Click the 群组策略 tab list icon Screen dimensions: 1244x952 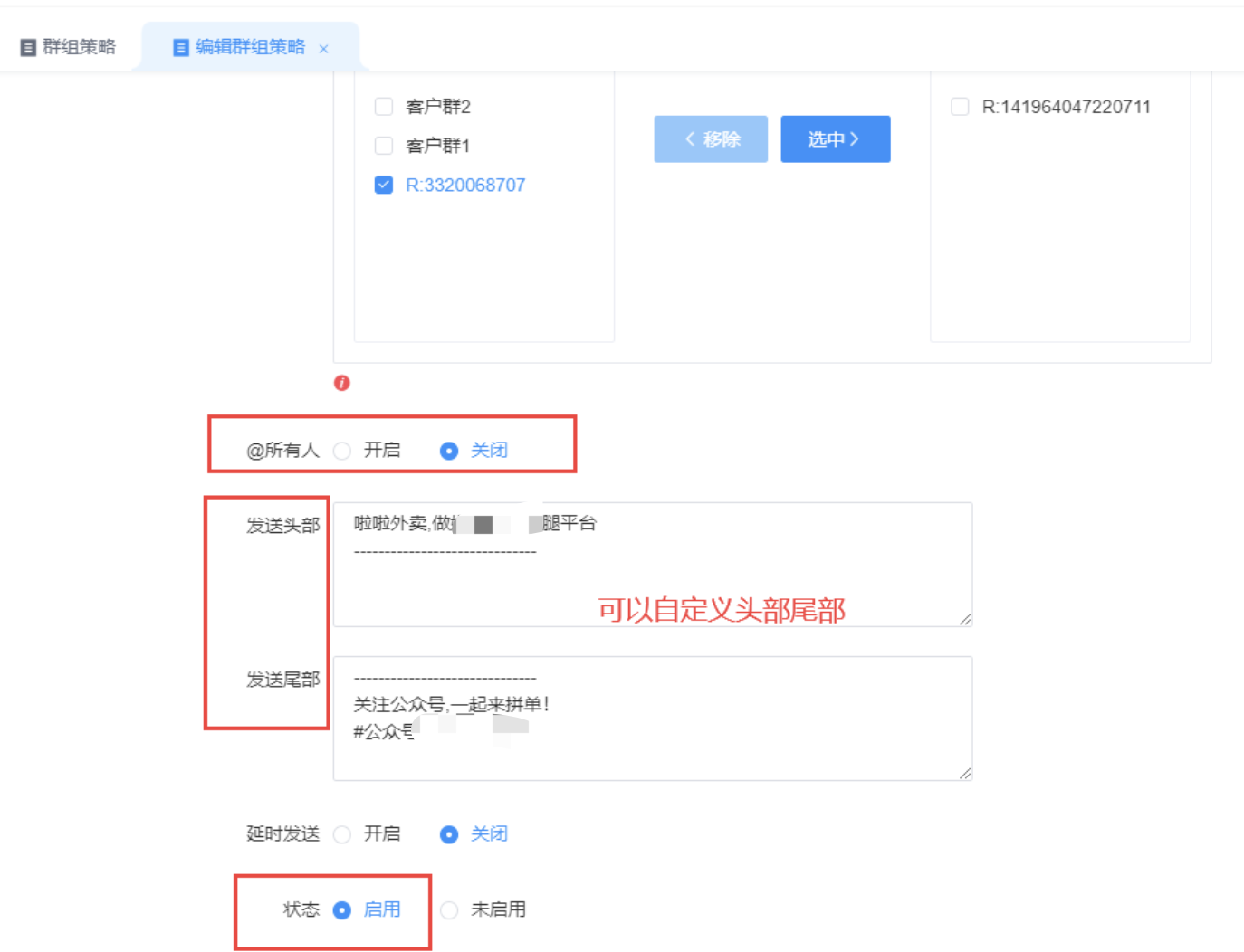point(28,47)
